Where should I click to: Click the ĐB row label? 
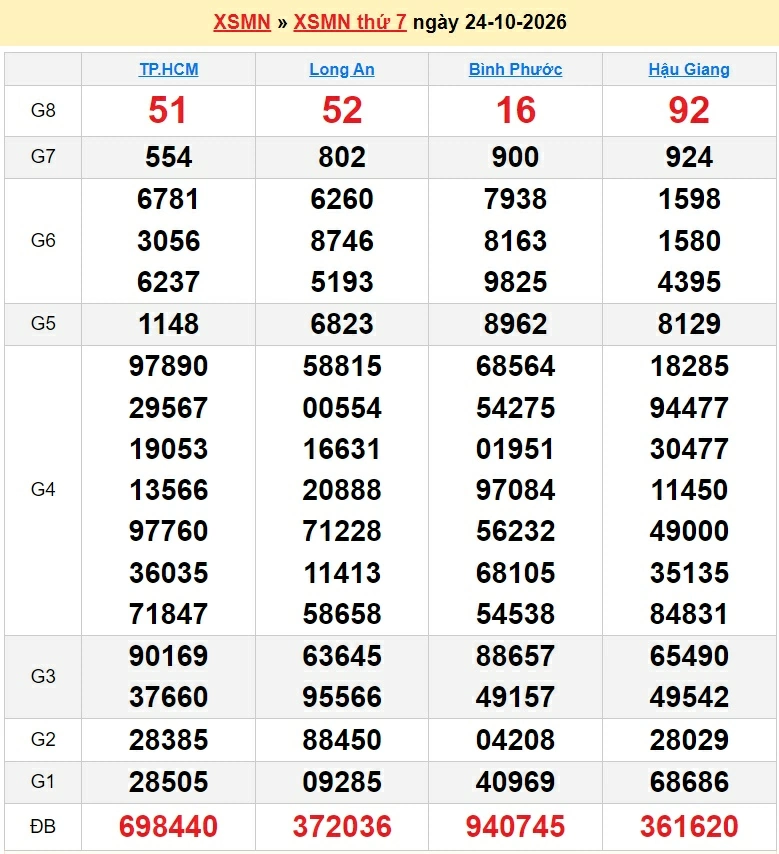point(43,827)
